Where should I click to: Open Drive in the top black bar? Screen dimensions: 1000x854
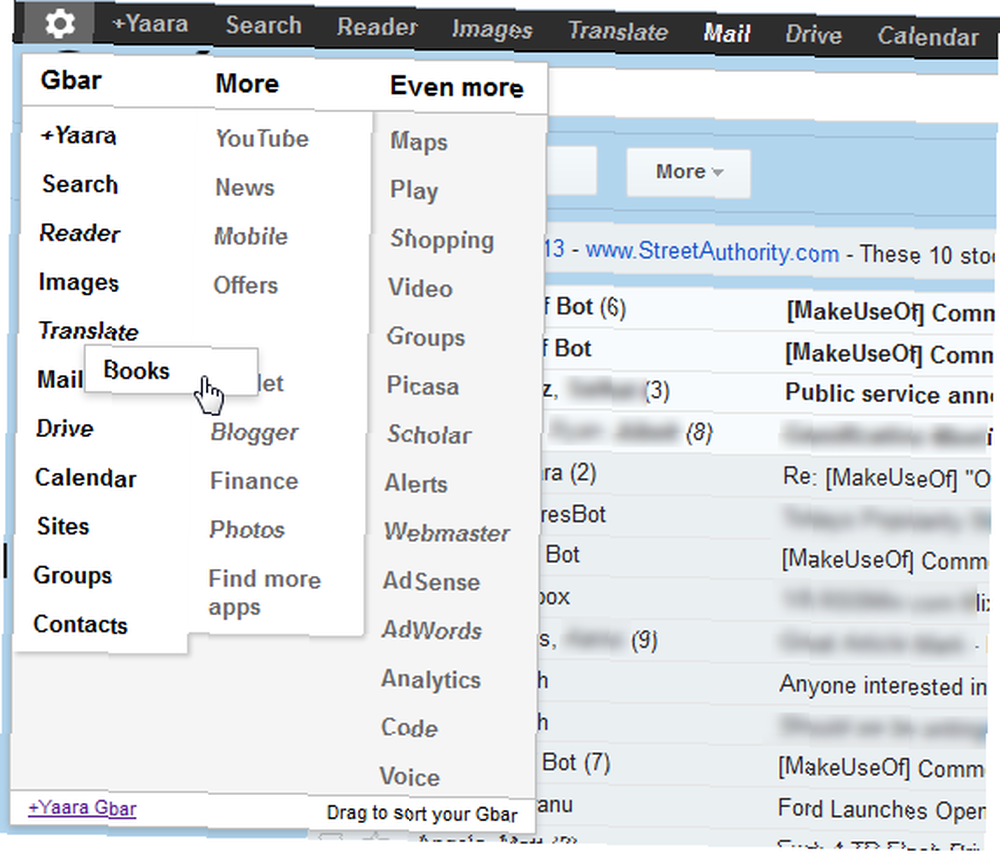click(x=813, y=34)
